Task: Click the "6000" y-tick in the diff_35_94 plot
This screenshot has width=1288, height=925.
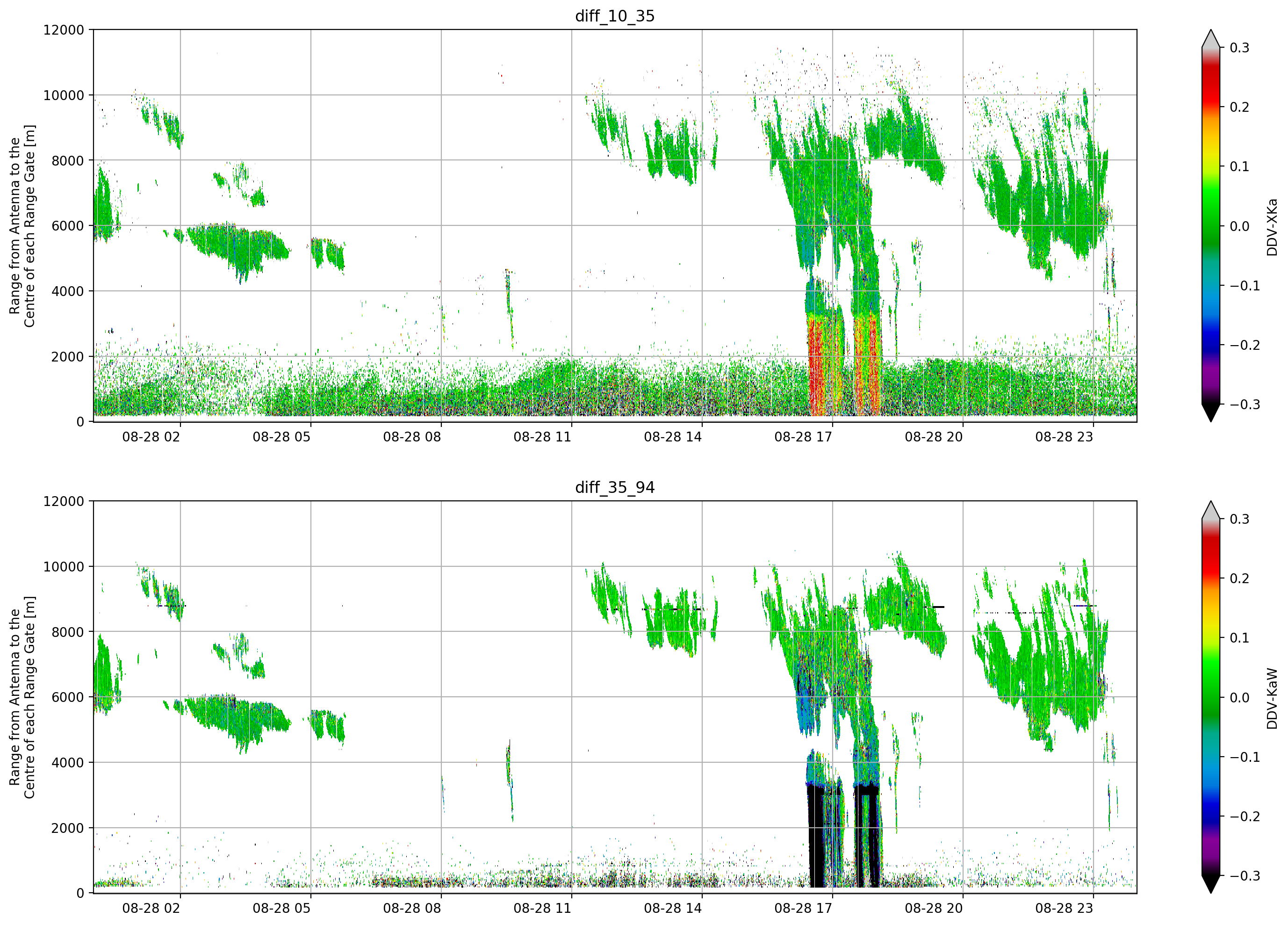Action: pos(68,698)
